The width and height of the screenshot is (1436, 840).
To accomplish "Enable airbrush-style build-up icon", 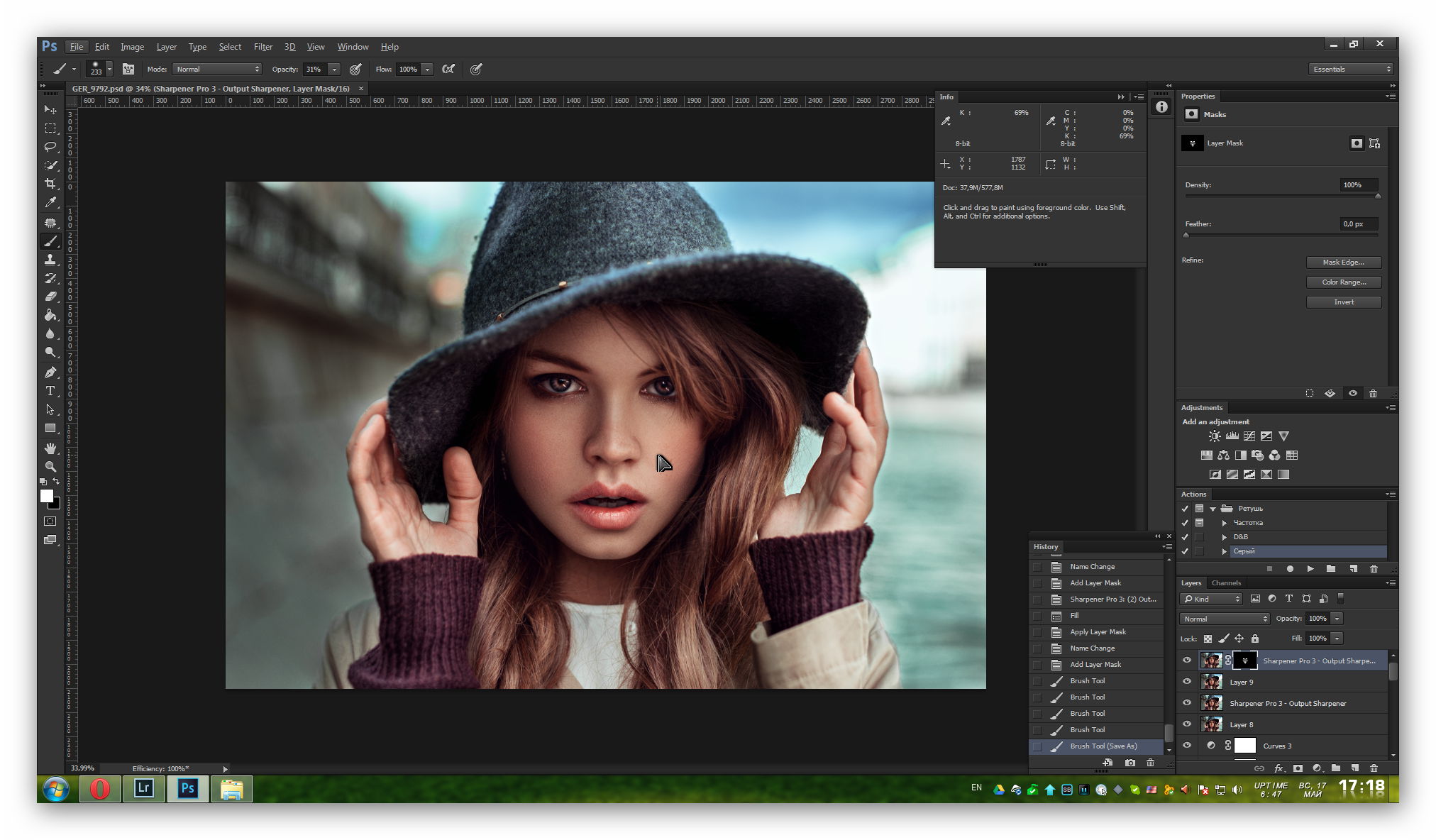I will pyautogui.click(x=448, y=70).
